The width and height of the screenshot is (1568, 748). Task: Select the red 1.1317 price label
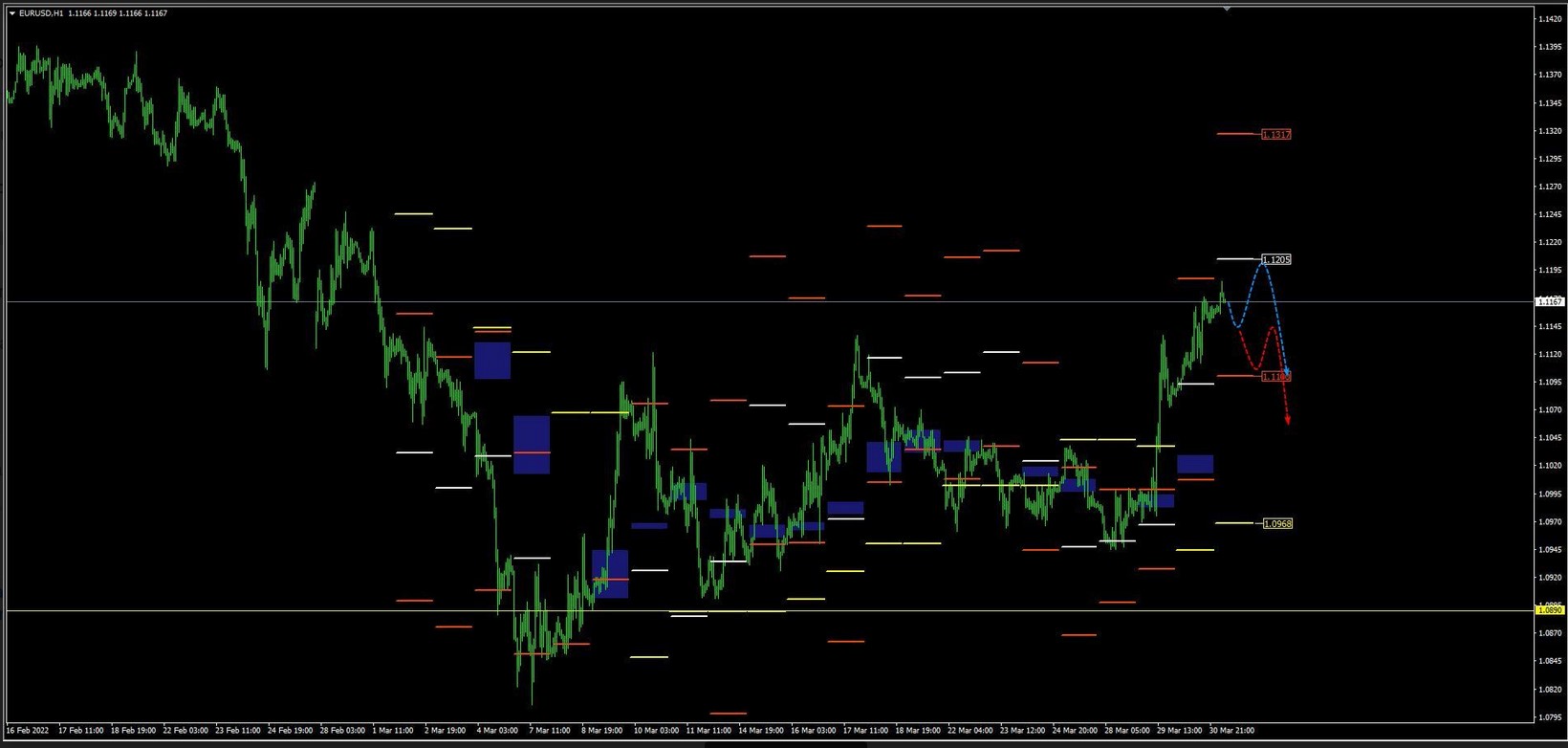tap(1275, 135)
